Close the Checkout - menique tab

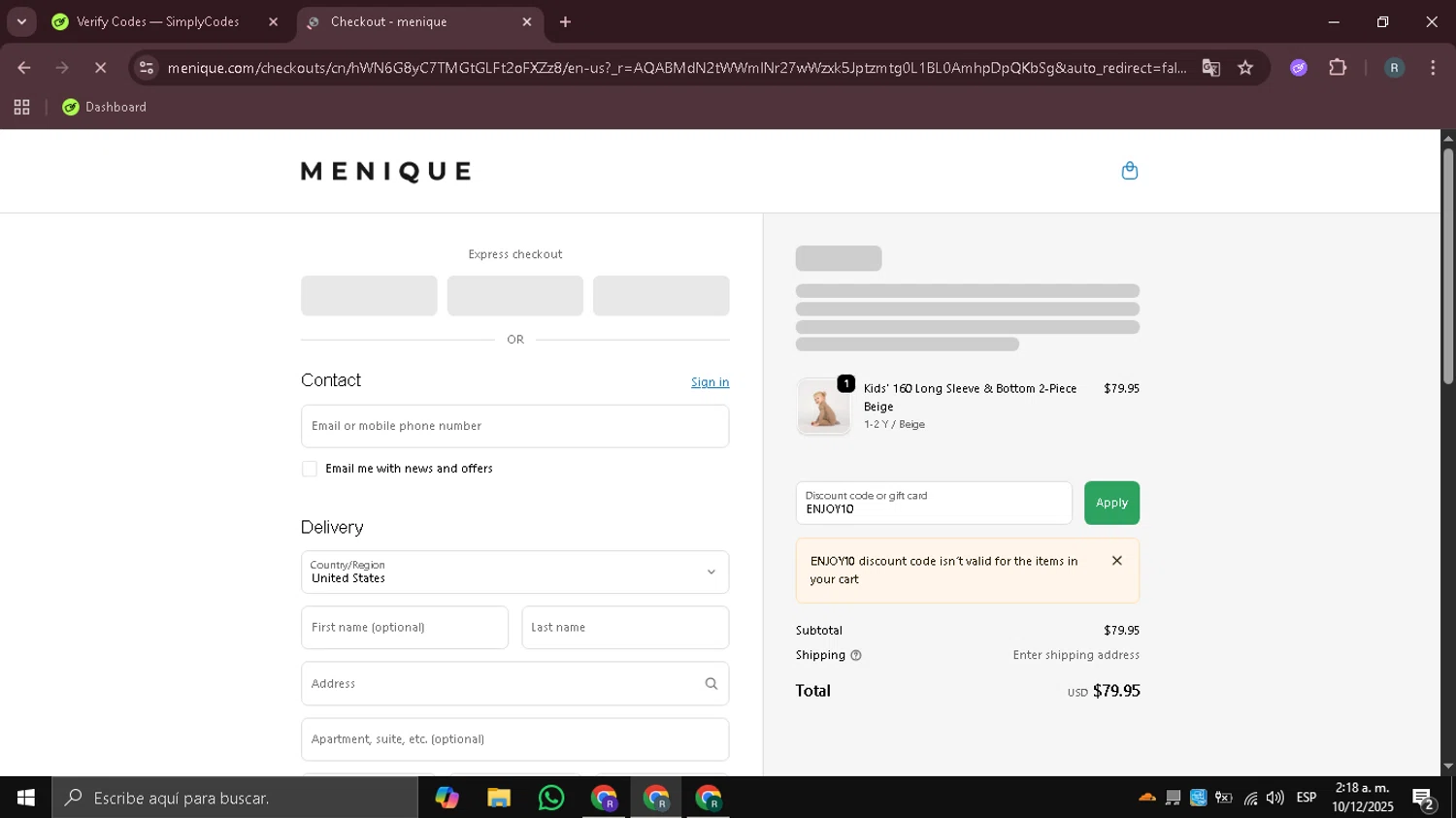point(527,21)
